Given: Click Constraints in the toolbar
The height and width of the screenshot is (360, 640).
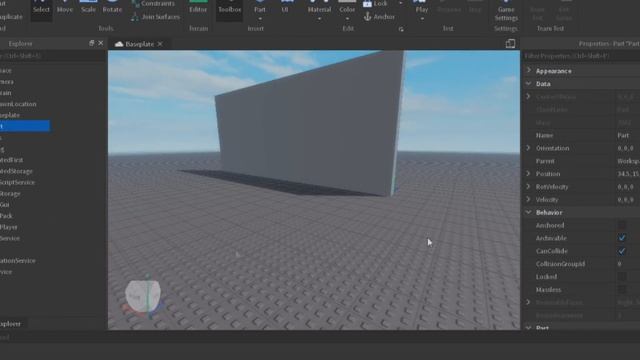Looking at the screenshot, I should coord(153,4).
